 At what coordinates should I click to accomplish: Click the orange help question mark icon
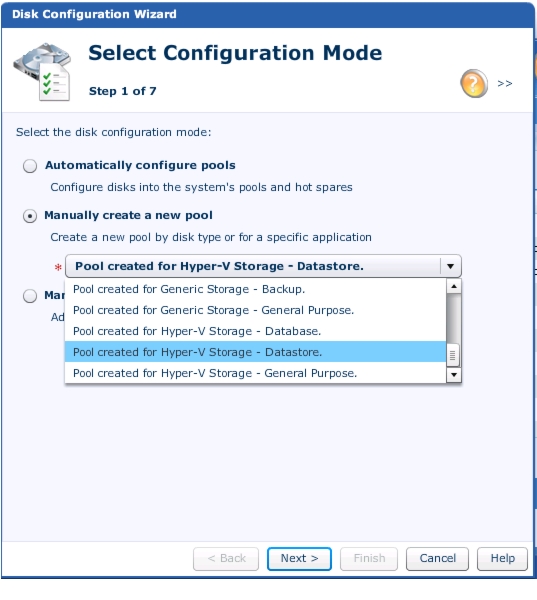click(x=473, y=83)
